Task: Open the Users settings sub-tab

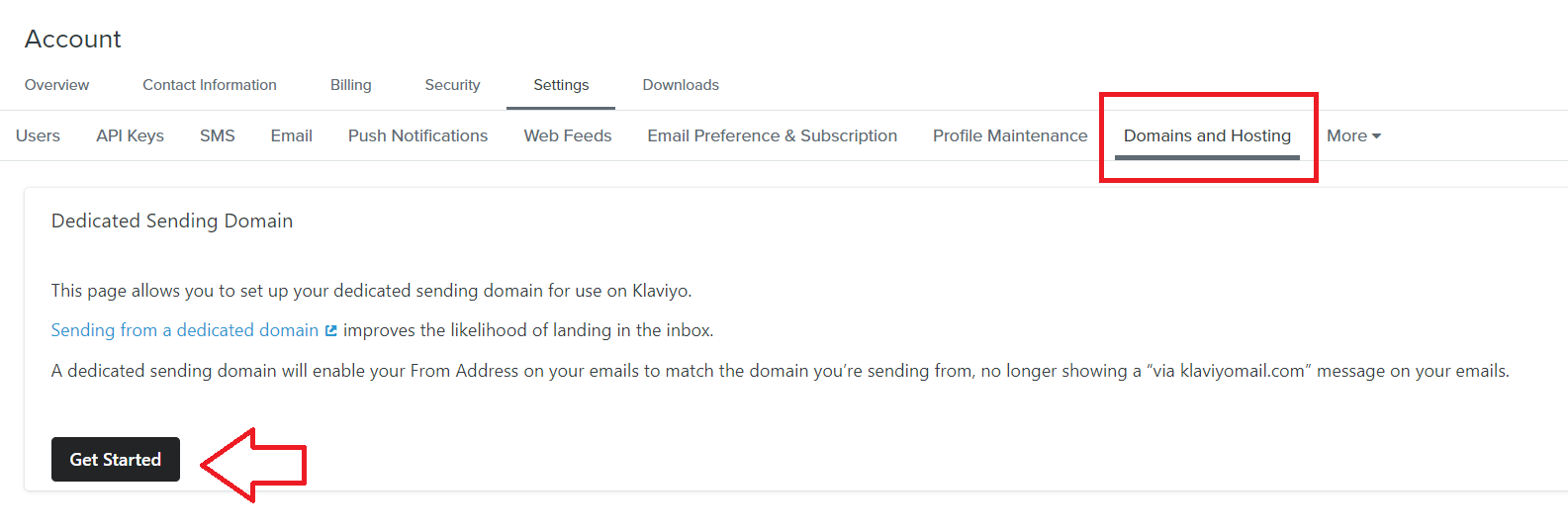Action: pos(38,135)
